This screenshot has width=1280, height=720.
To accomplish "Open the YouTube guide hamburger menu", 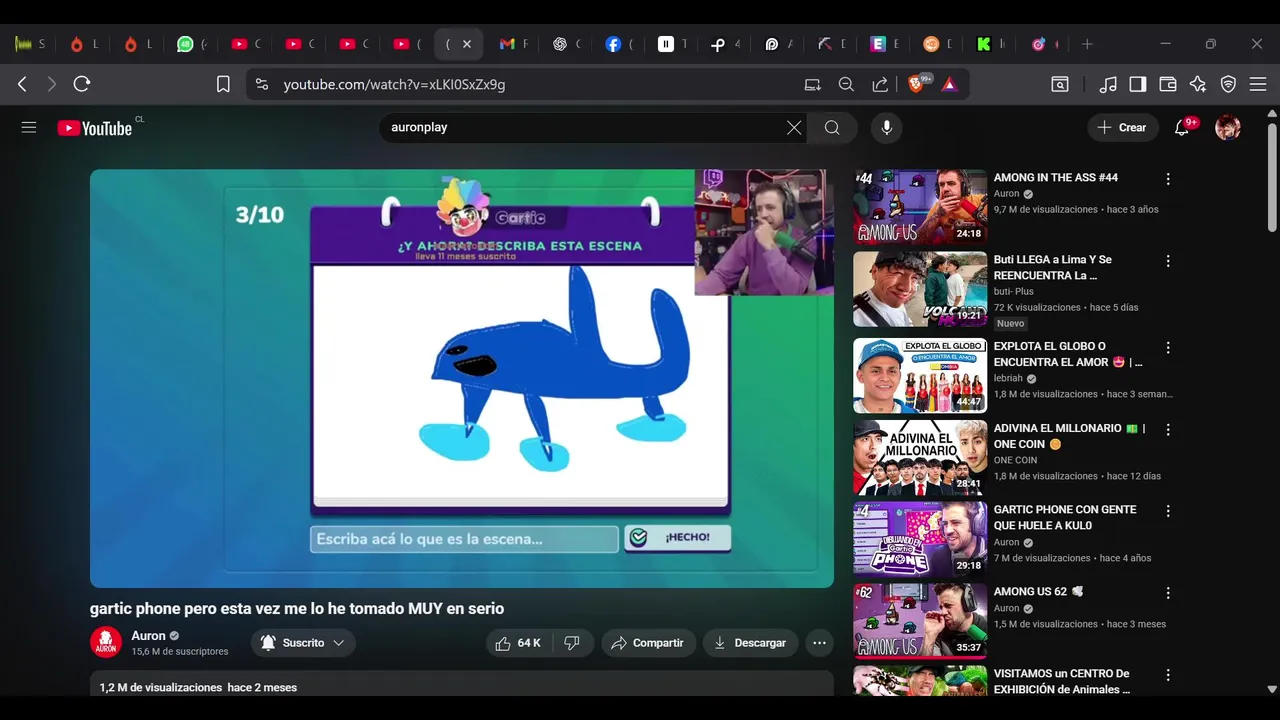I will (x=29, y=128).
